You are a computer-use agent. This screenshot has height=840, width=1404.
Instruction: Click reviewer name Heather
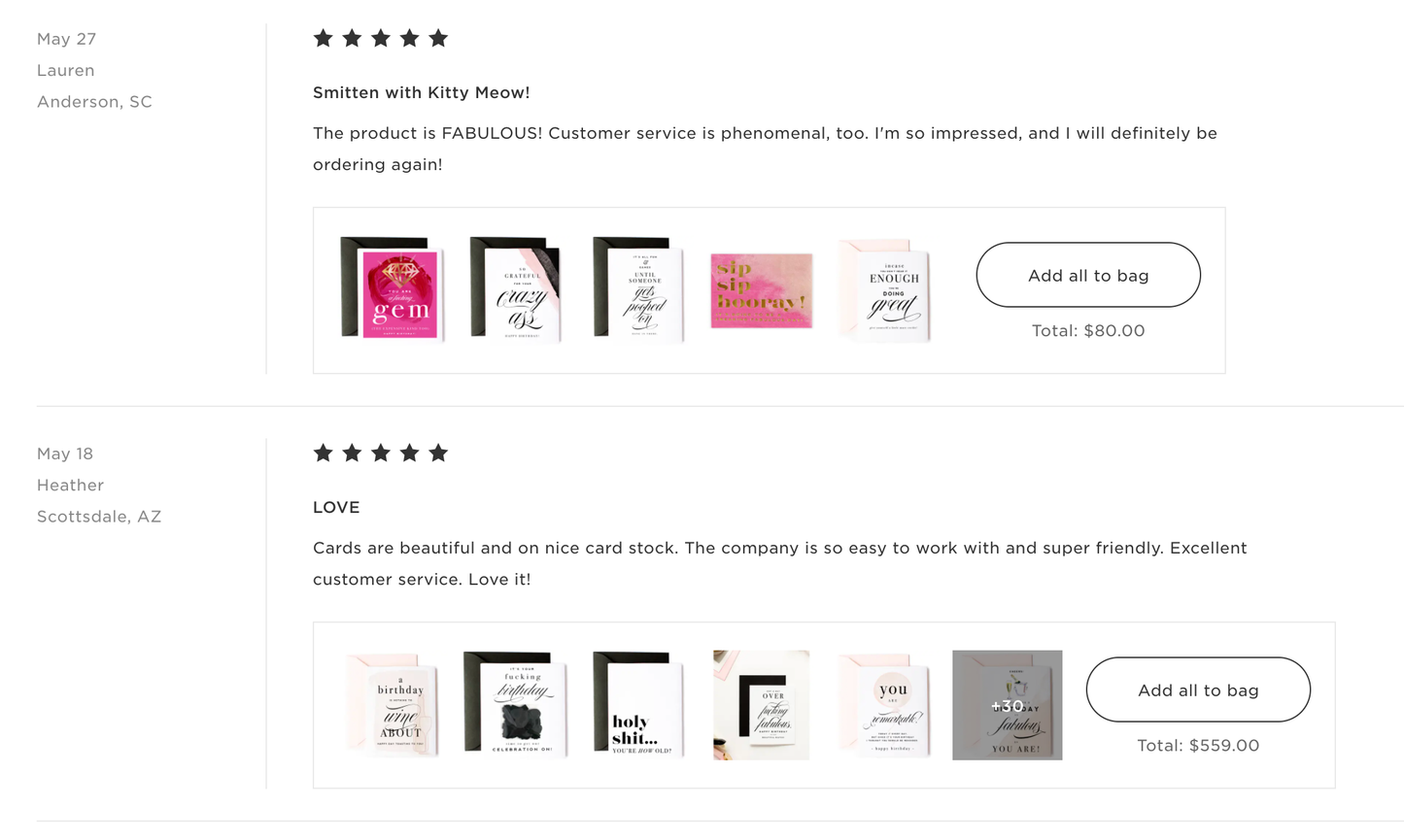click(x=70, y=485)
